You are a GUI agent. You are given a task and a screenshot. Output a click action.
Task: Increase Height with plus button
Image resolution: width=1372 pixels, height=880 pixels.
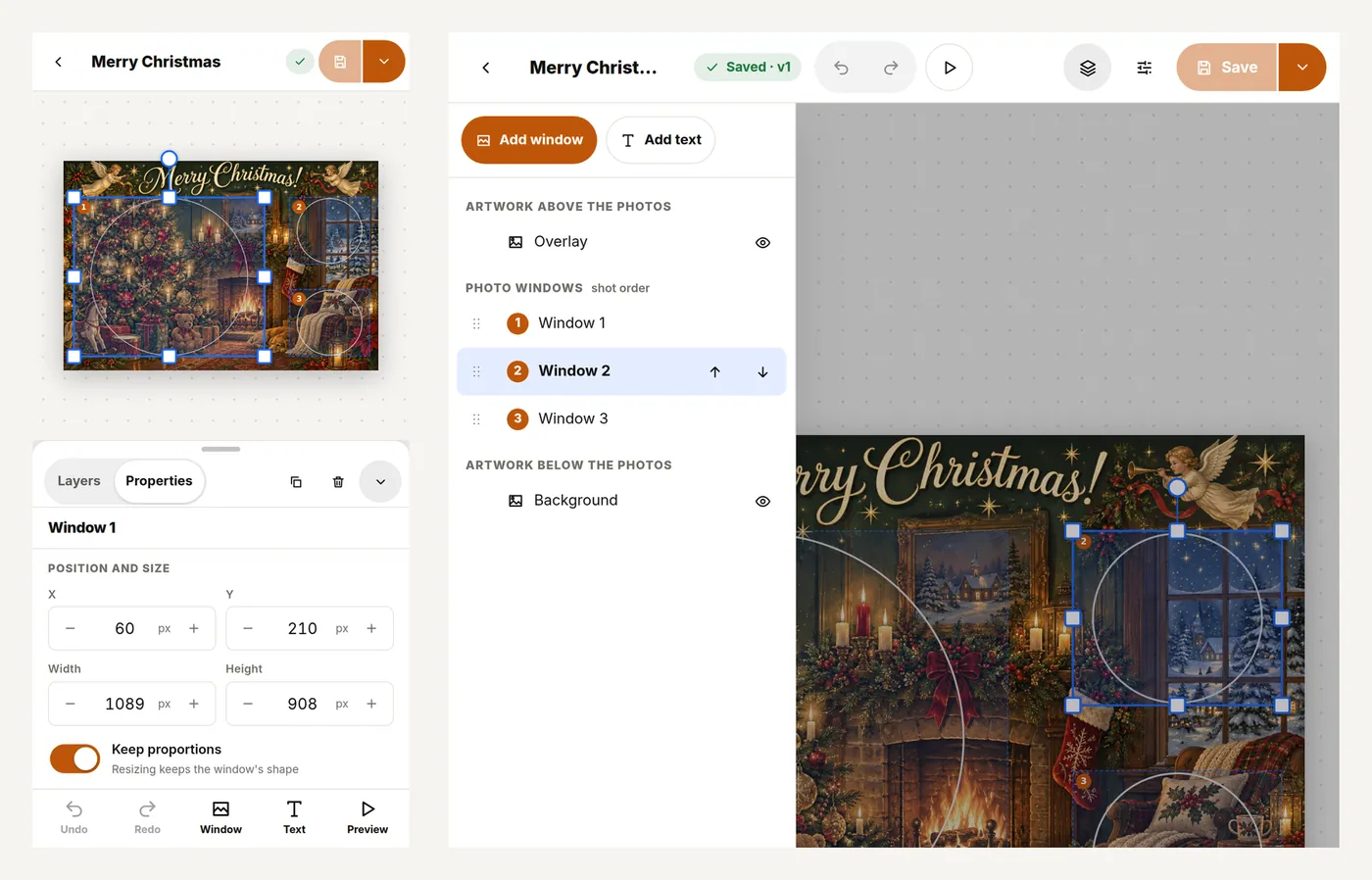point(371,704)
